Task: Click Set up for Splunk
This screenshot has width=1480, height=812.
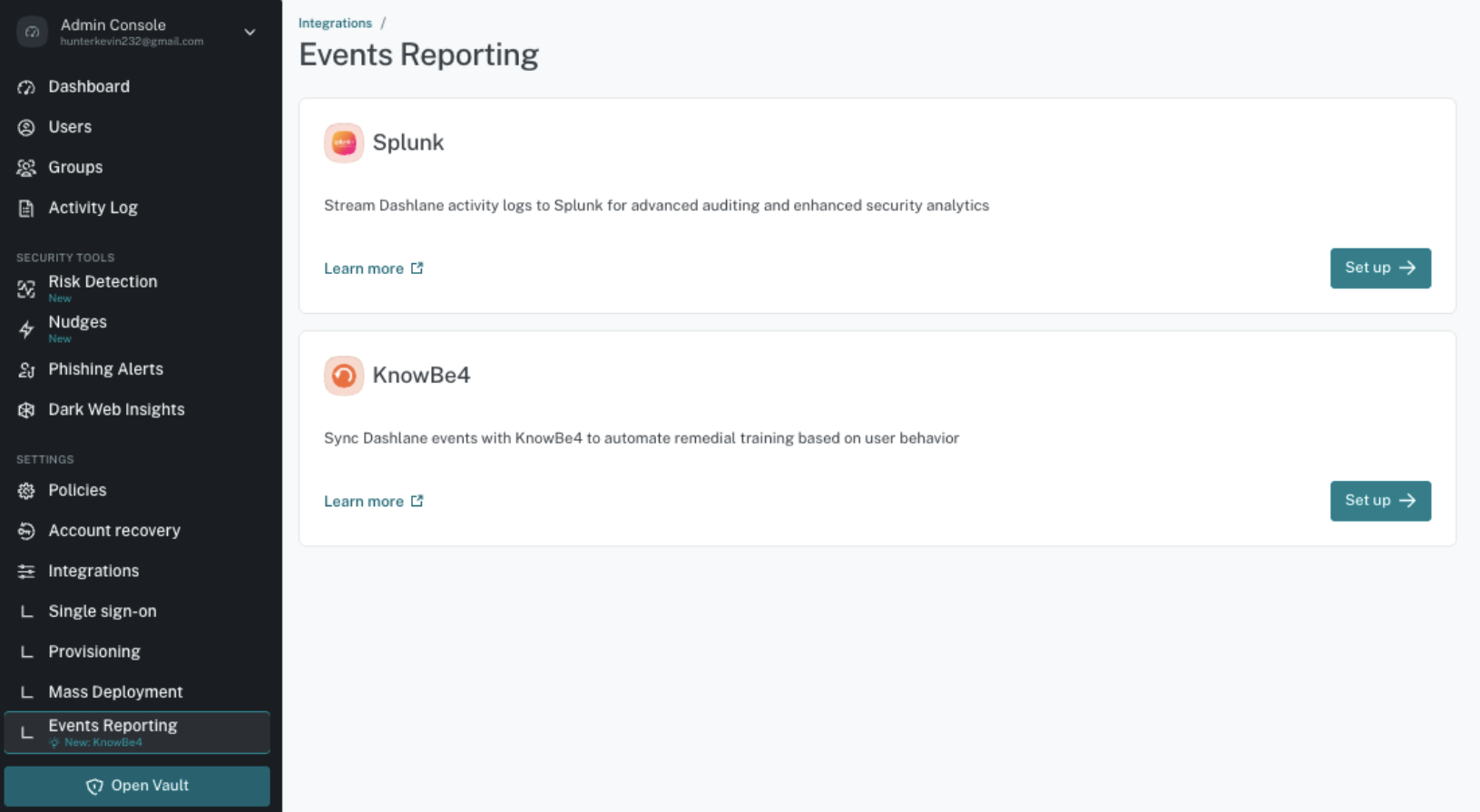Action: tap(1380, 269)
